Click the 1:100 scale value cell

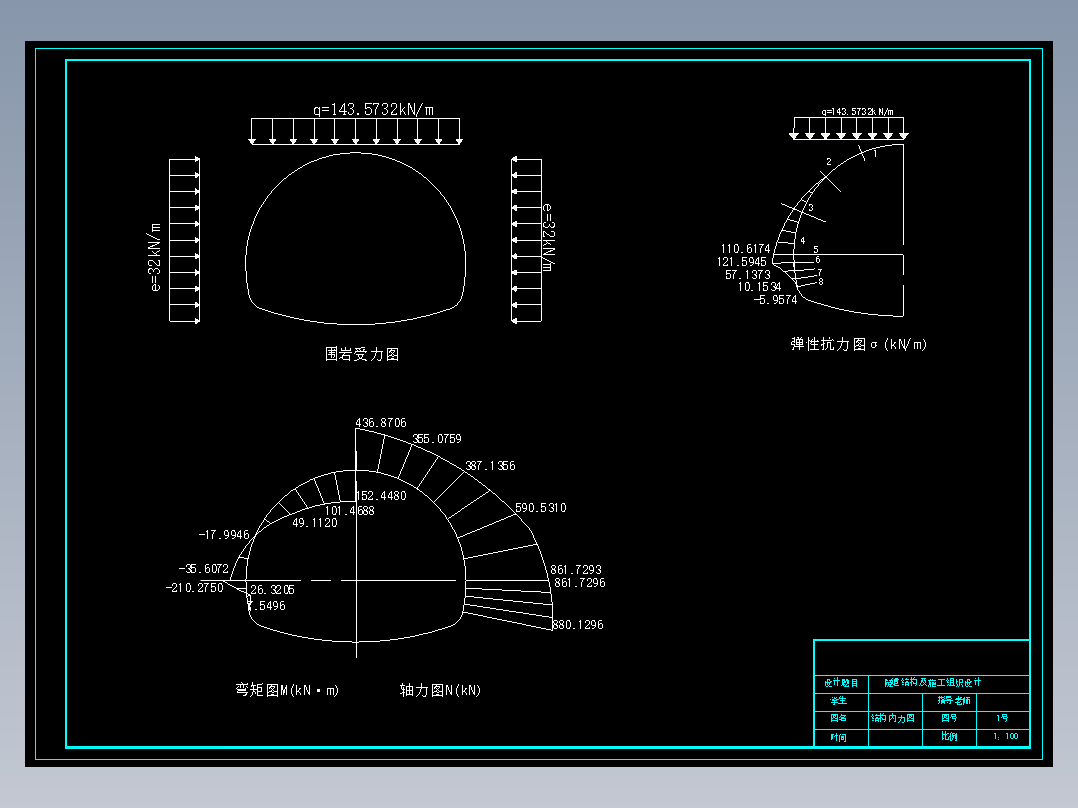1005,737
